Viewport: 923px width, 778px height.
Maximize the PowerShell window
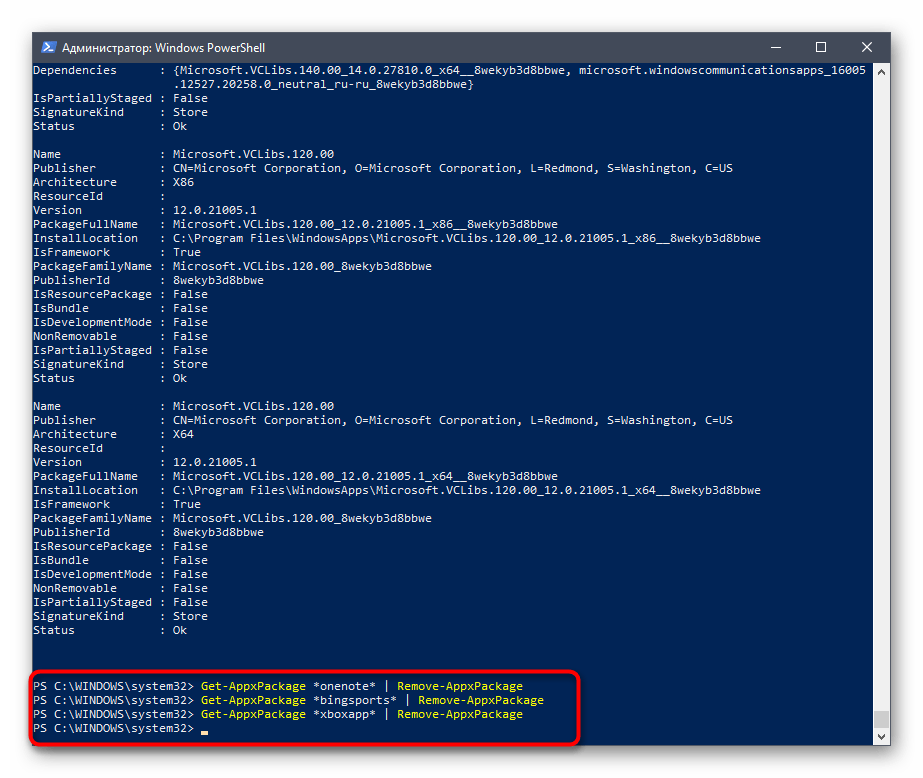[821, 47]
